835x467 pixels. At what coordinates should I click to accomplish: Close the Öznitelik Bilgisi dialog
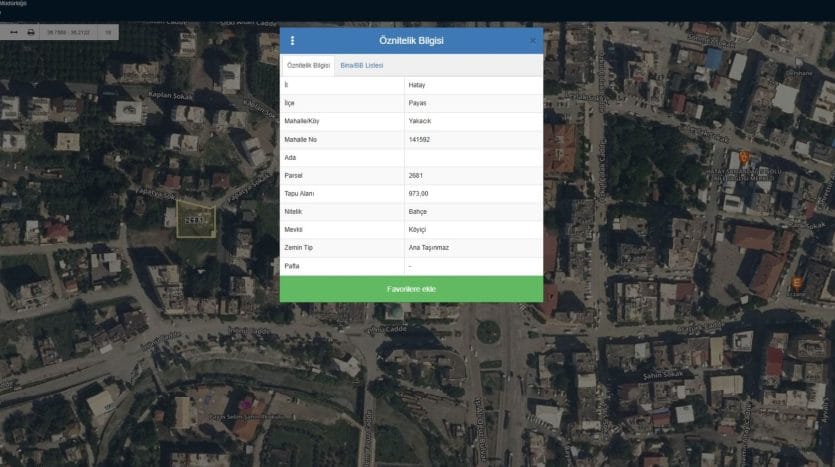tap(532, 41)
